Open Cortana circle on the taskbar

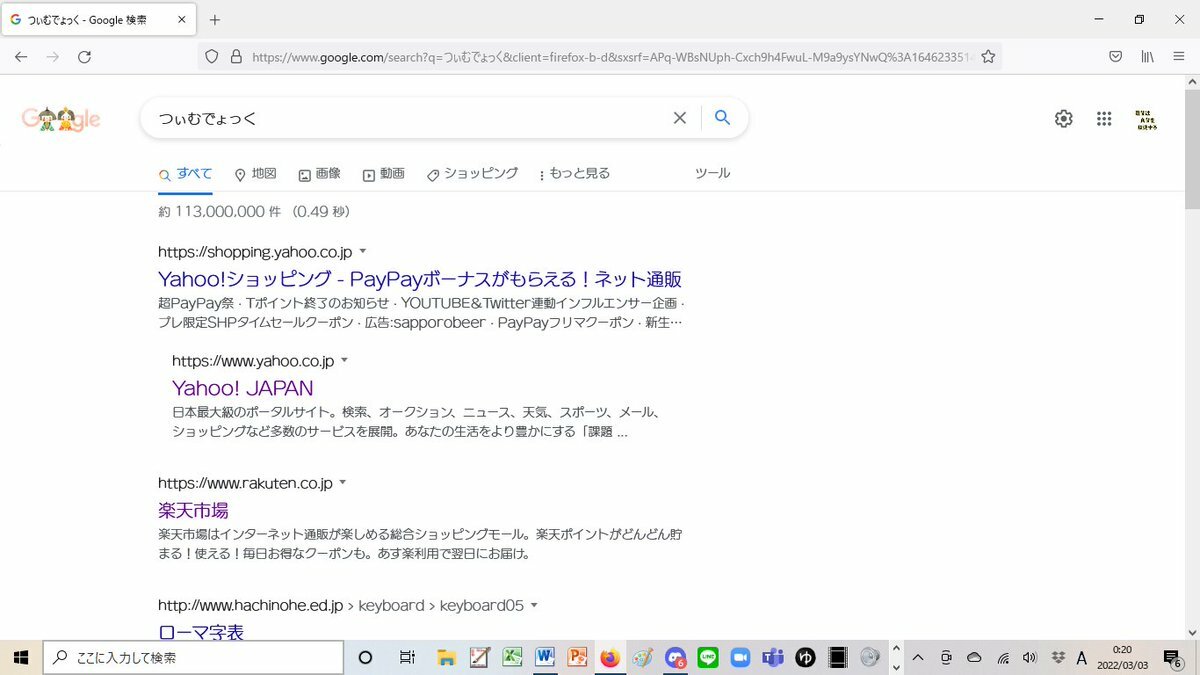(365, 657)
